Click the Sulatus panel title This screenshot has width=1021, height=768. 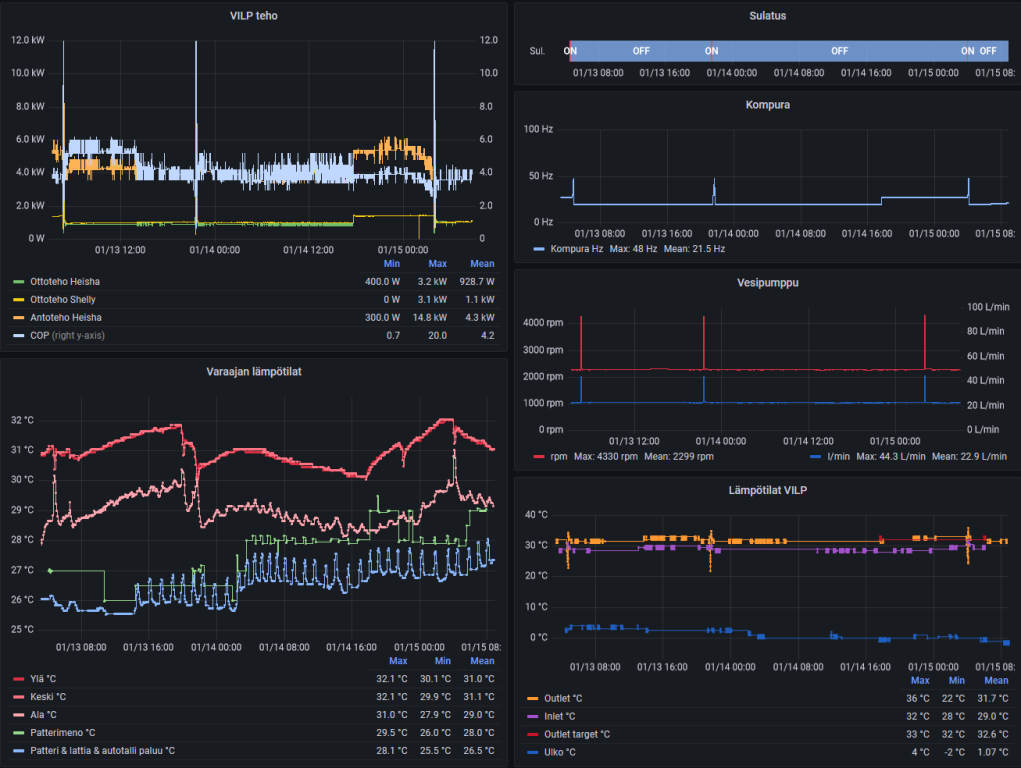(766, 15)
